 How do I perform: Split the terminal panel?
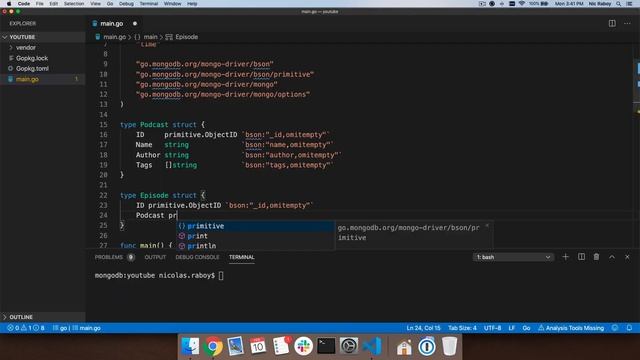click(x=581, y=257)
